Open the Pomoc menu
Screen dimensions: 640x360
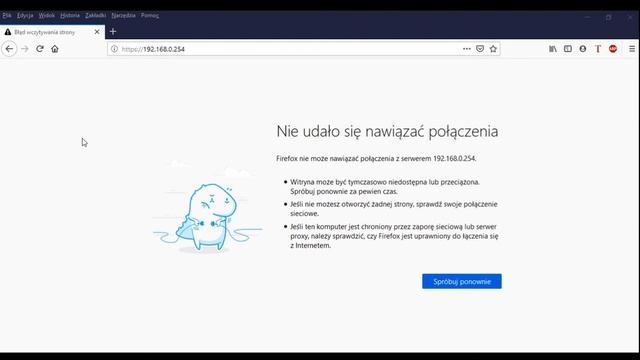coord(150,16)
